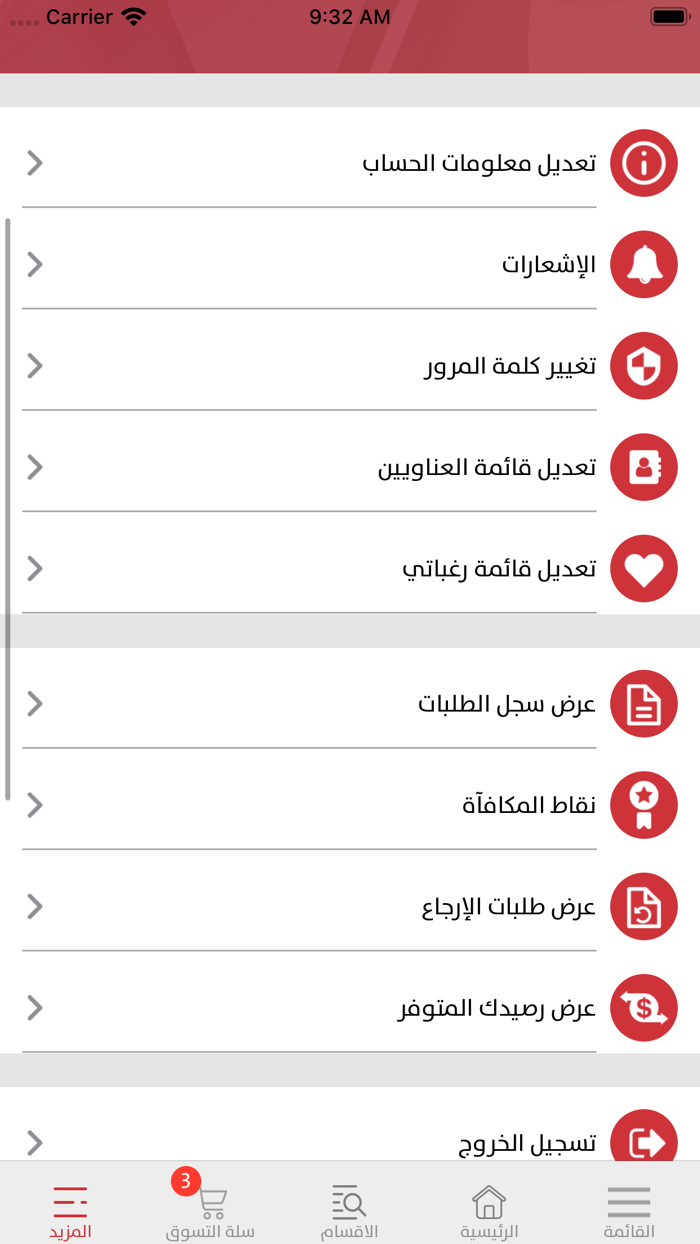This screenshot has width=700, height=1244.
Task: Select the المزيد tab in bottom bar
Action: (68, 1205)
